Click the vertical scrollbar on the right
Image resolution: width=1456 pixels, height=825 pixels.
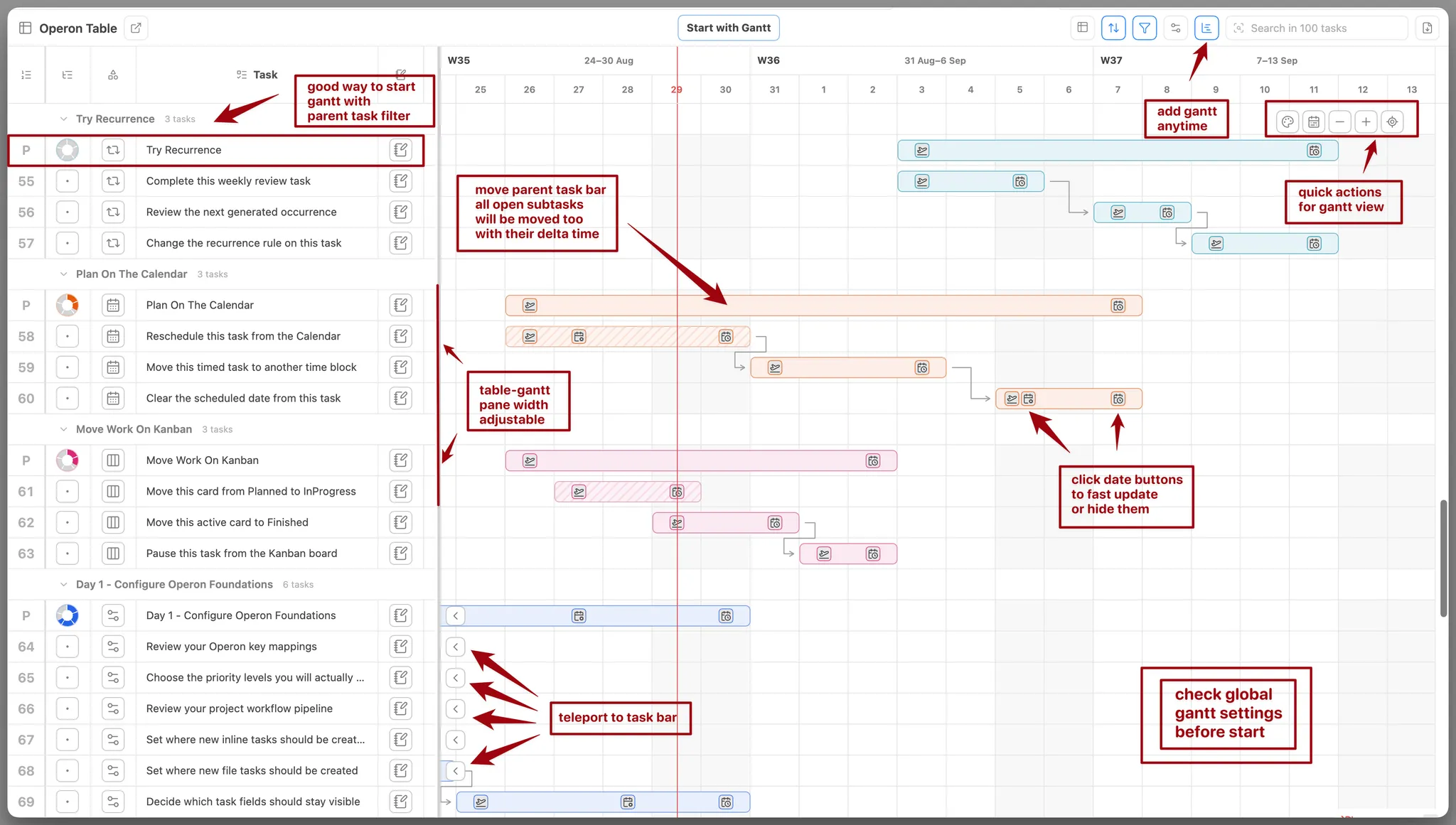point(1443,558)
